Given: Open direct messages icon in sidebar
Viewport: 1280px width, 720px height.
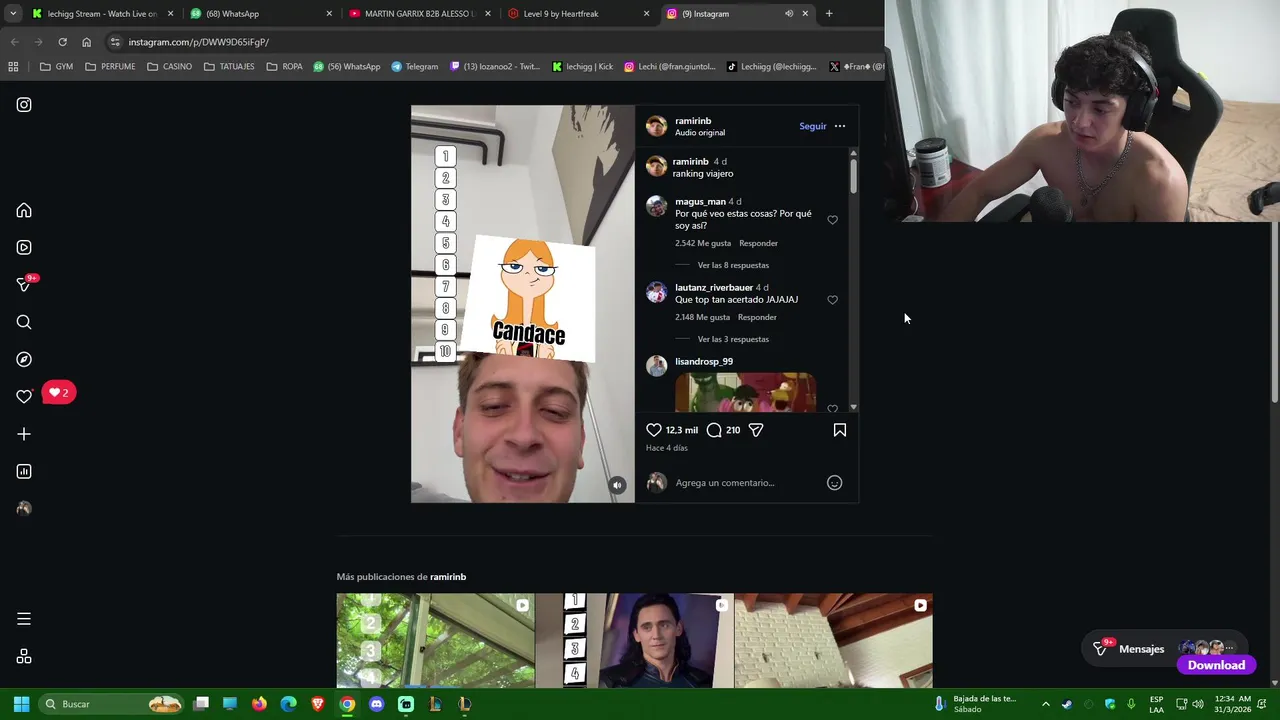Looking at the screenshot, I should click(24, 285).
